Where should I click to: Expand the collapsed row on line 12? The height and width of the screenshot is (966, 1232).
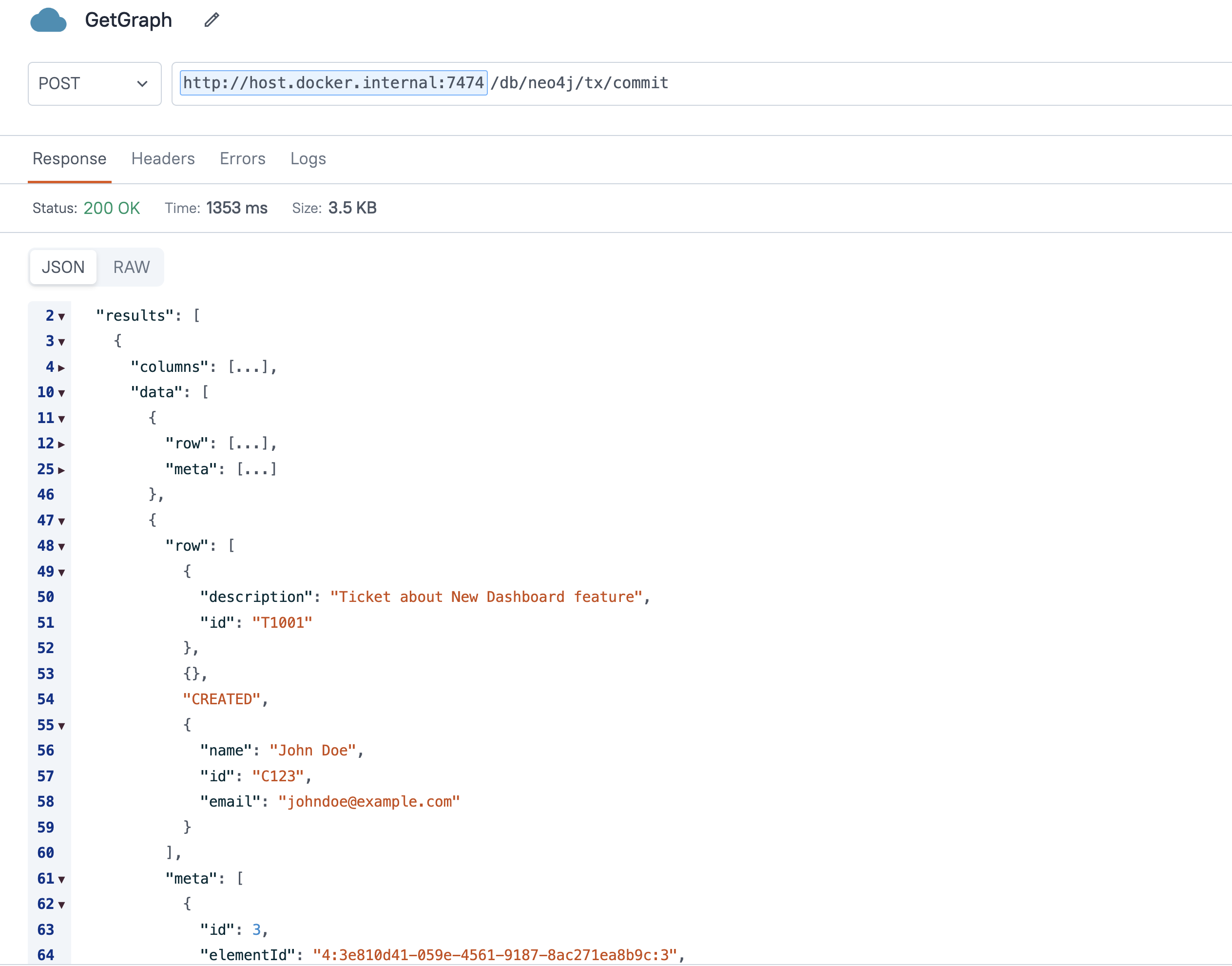pyautogui.click(x=61, y=444)
